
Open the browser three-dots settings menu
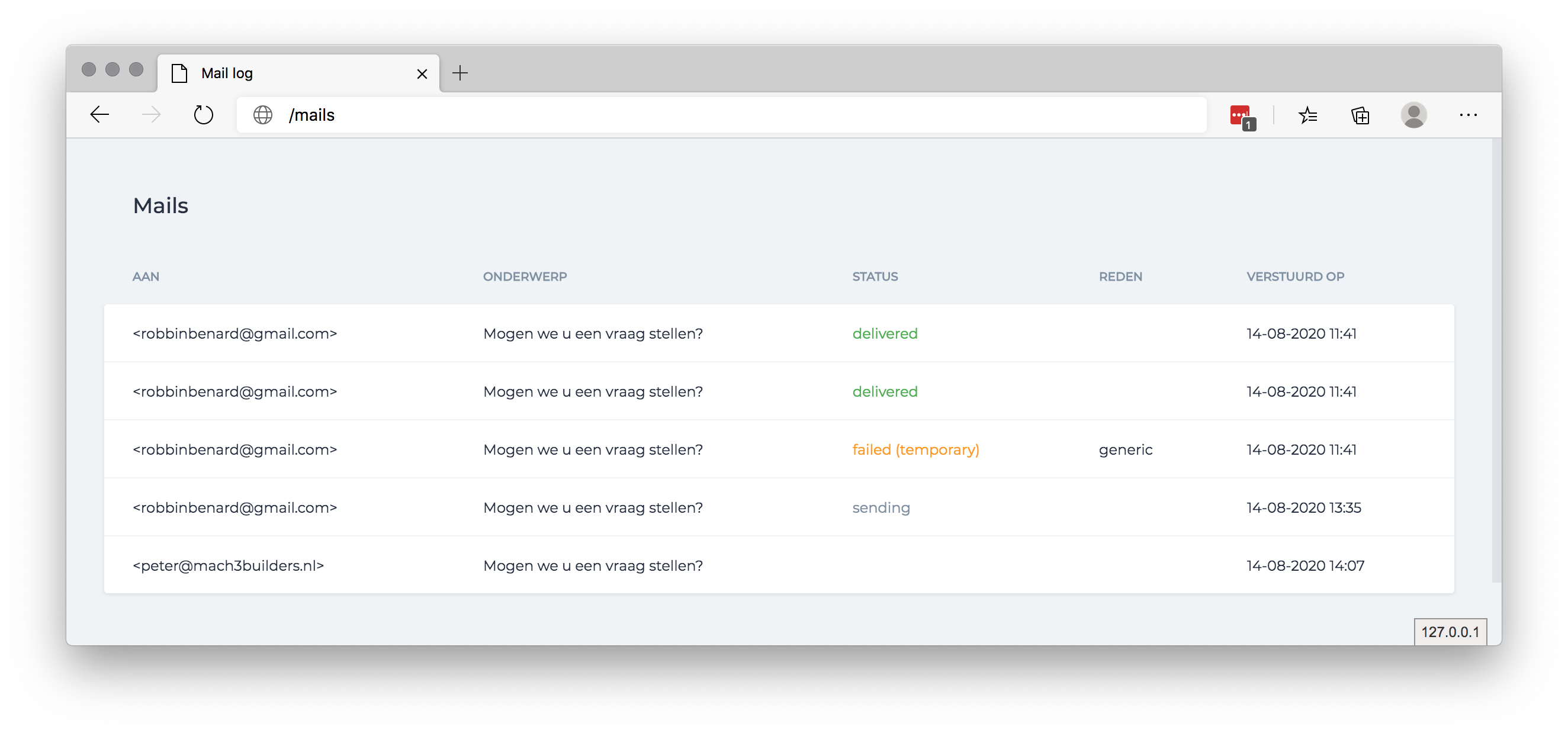tap(1467, 115)
